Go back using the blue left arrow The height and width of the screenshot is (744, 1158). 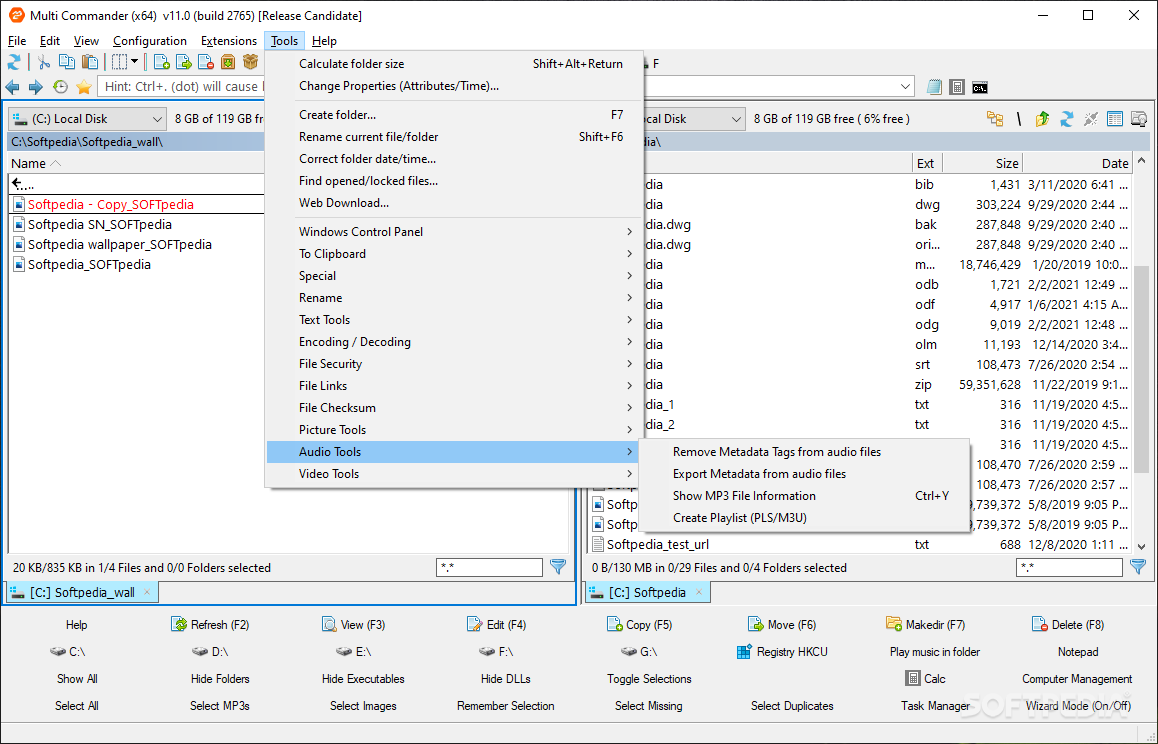[13, 87]
